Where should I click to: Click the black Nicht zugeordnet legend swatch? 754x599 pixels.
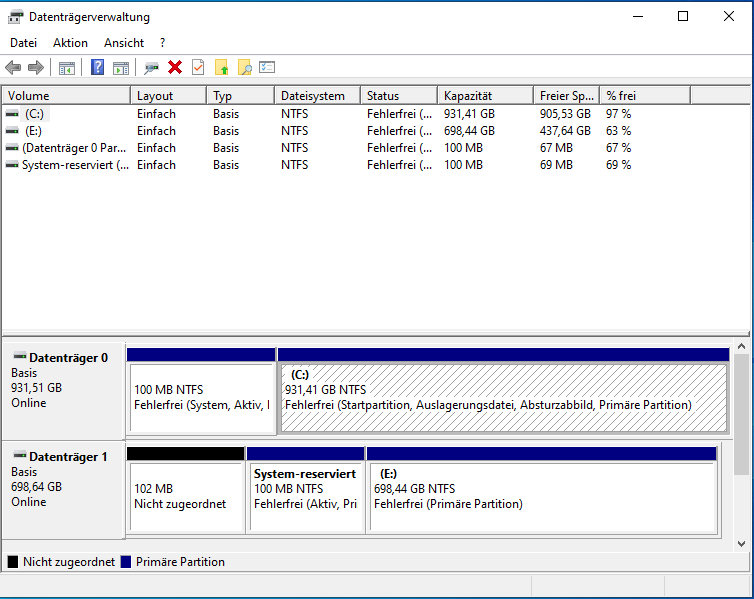(13, 562)
